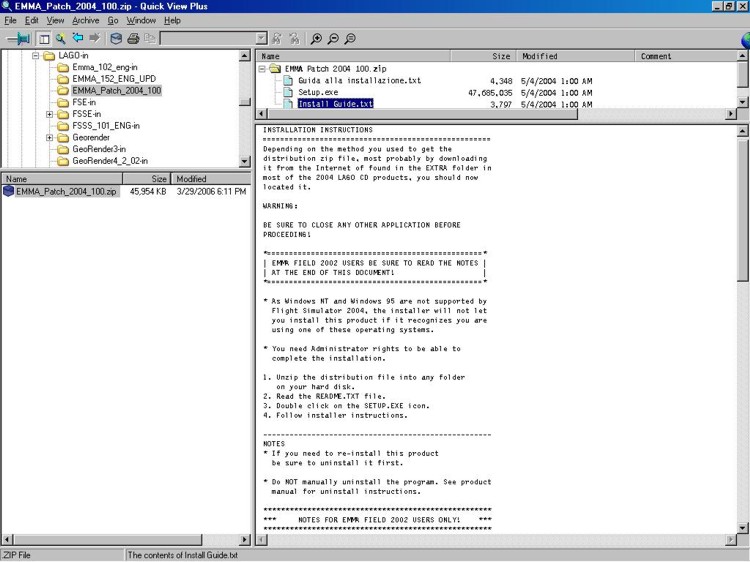Click the printer icon
Viewport: 750px width, 562px height.
pyautogui.click(x=133, y=39)
